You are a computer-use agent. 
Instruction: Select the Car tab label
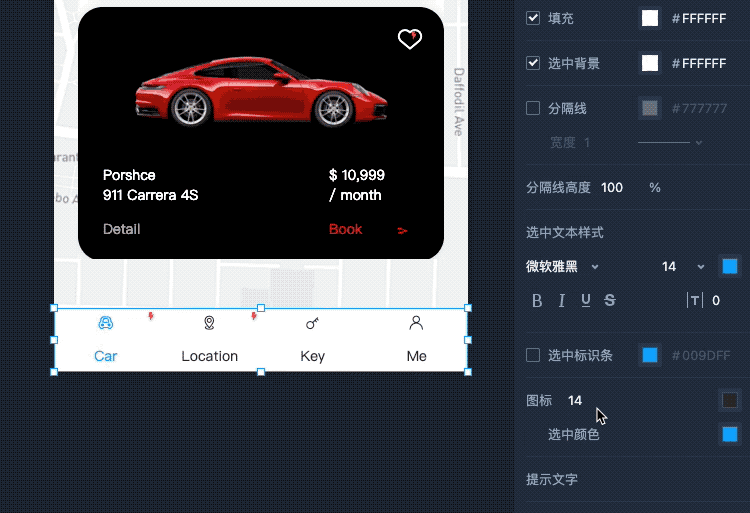tap(106, 356)
